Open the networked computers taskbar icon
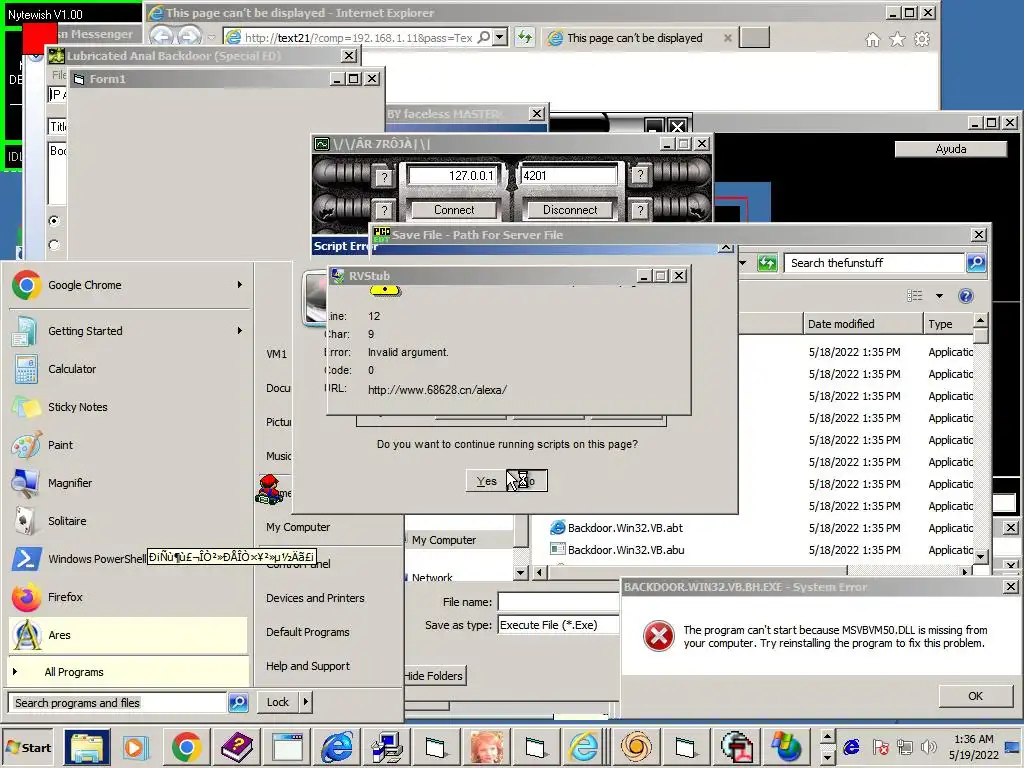Image resolution: width=1024 pixels, height=768 pixels. point(387,746)
